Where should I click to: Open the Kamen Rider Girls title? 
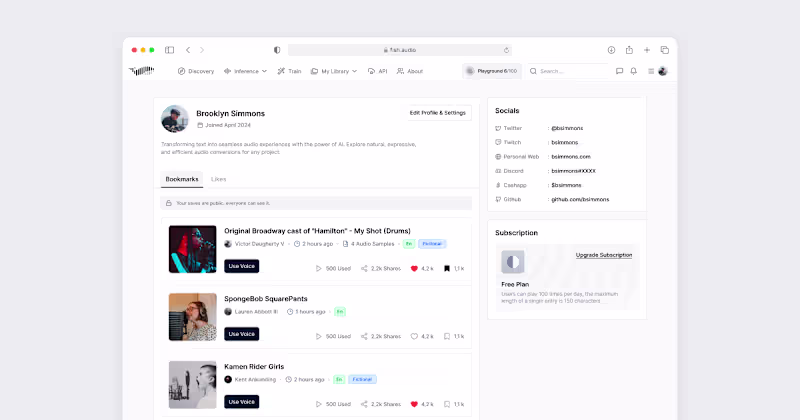pos(254,367)
